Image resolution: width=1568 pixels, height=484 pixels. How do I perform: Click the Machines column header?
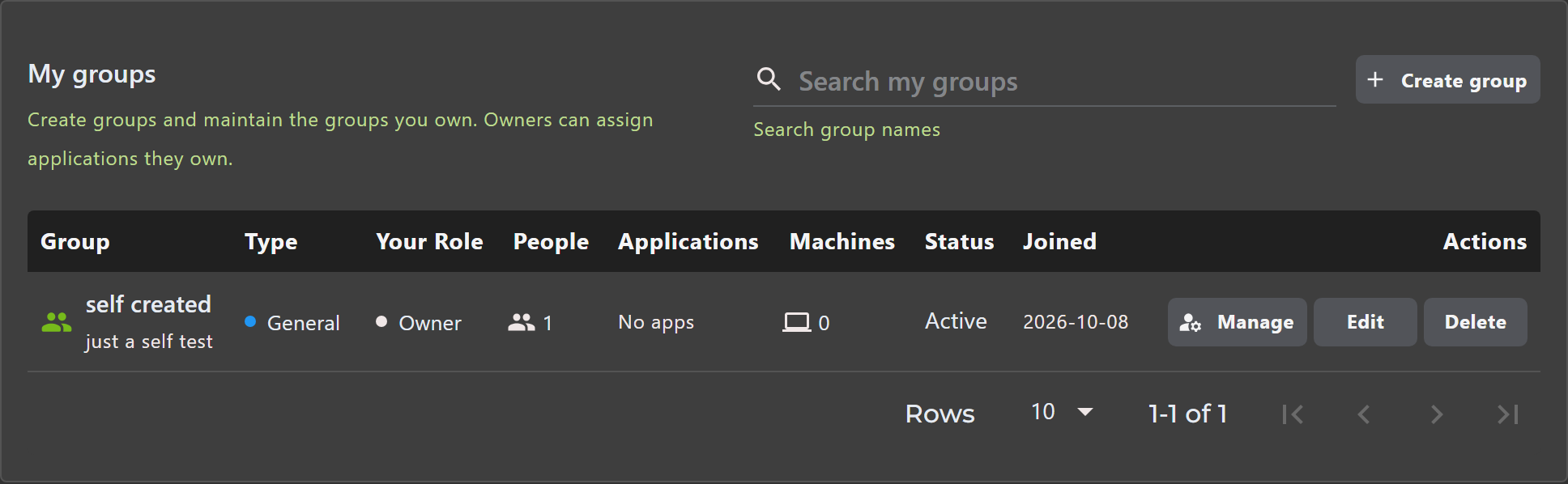pos(842,241)
